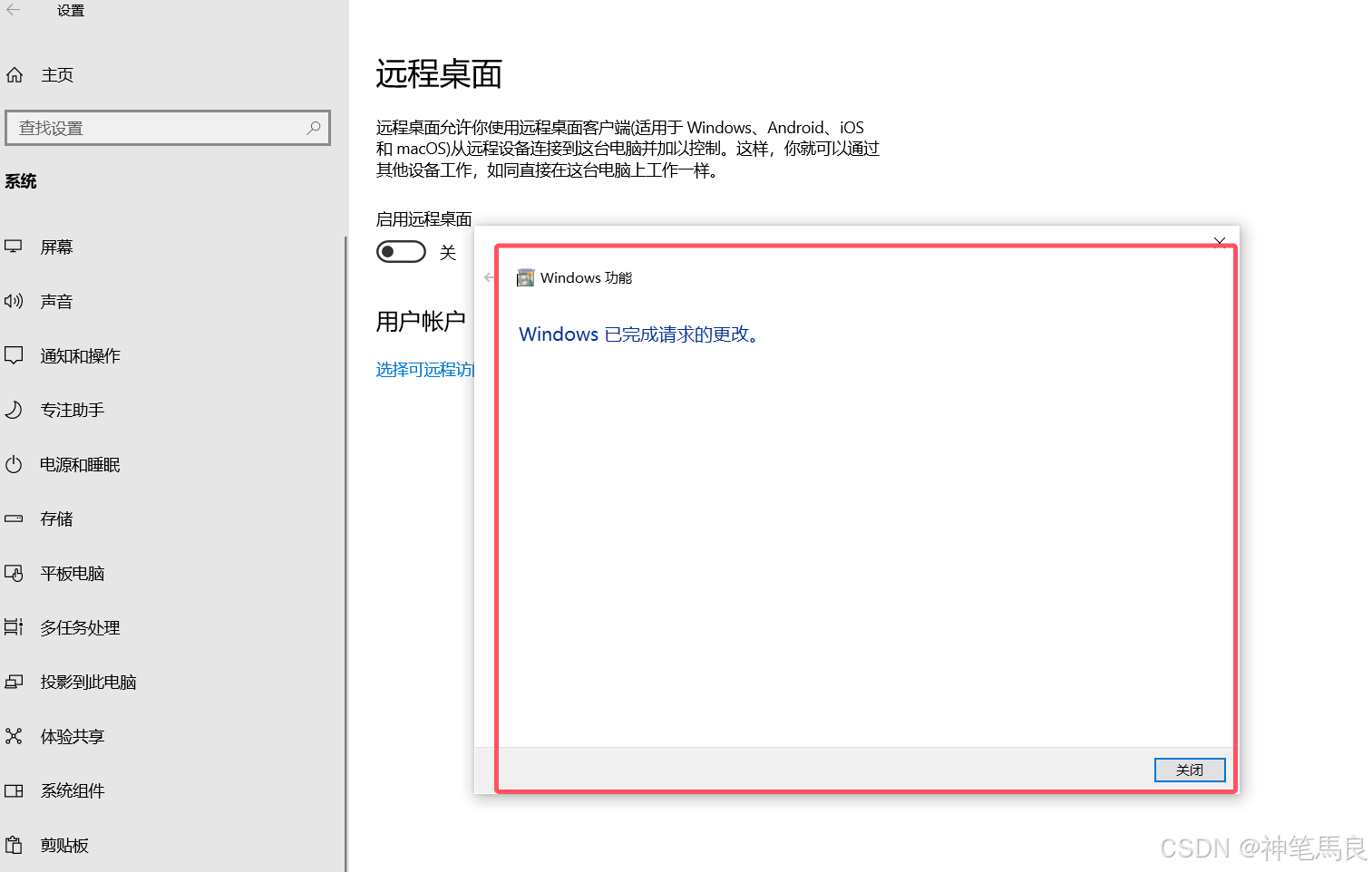The height and width of the screenshot is (872, 1372).
Task: Toggle the 启用远程桌面 switch
Action: (401, 251)
